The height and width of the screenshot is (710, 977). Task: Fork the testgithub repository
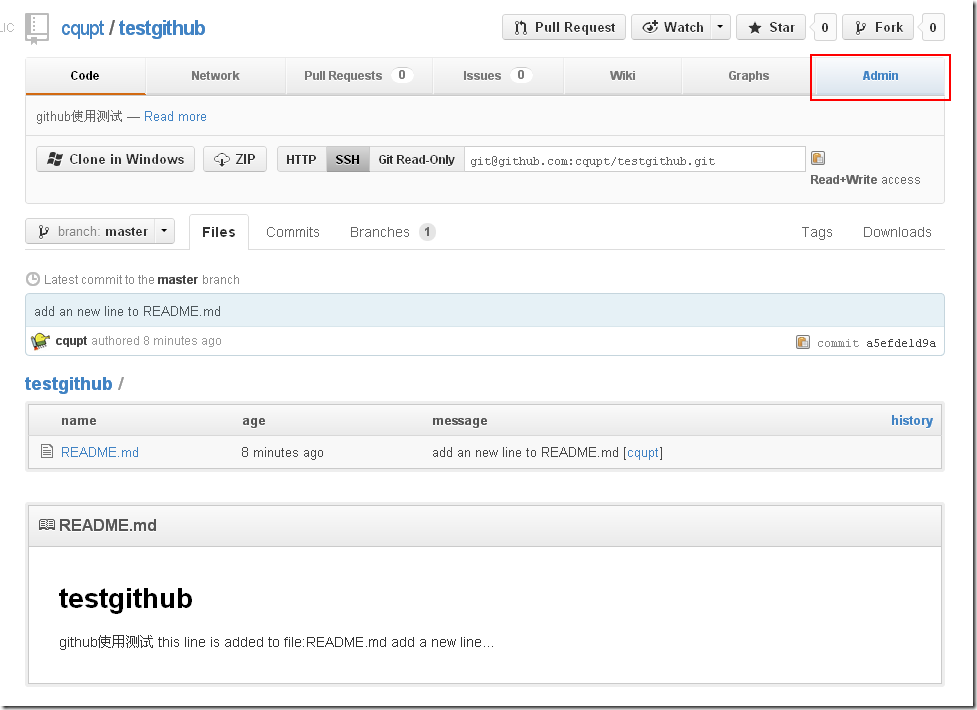pyautogui.click(x=878, y=27)
